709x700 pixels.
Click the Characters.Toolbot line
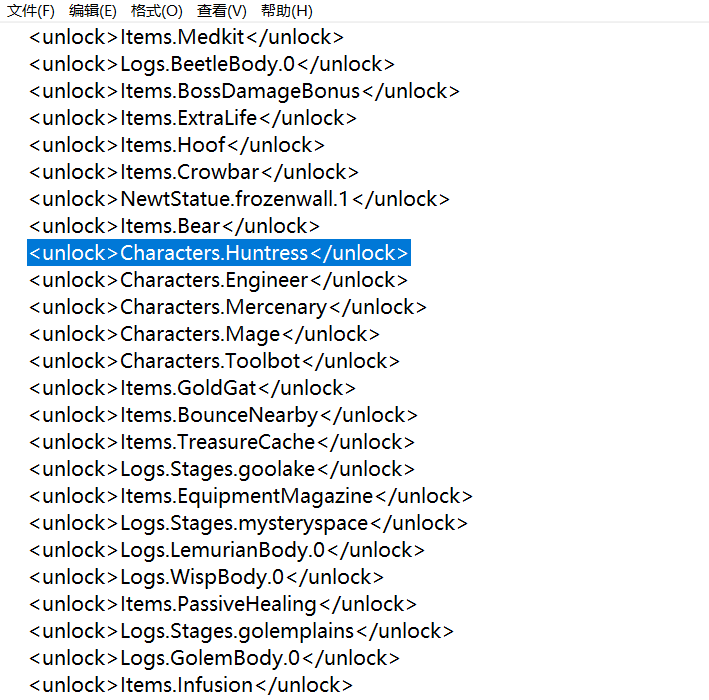214,361
